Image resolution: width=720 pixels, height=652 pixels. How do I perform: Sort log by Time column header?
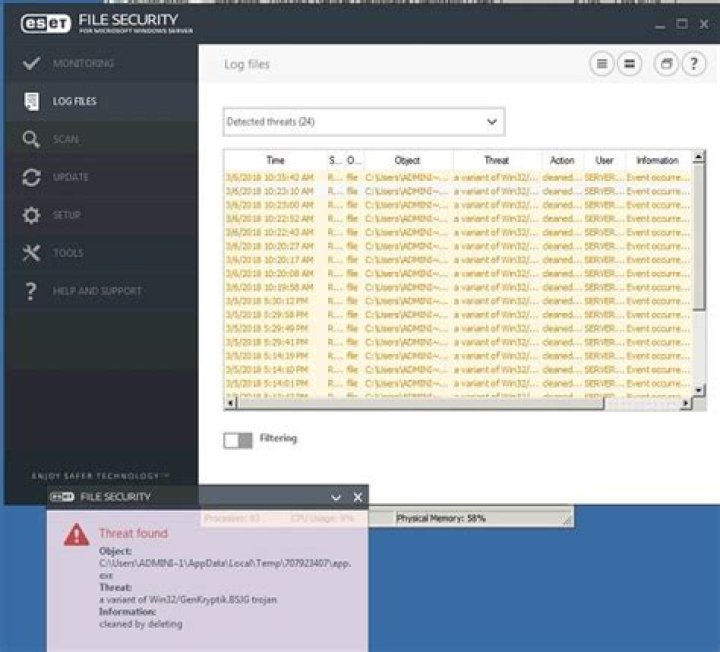[x=275, y=160]
